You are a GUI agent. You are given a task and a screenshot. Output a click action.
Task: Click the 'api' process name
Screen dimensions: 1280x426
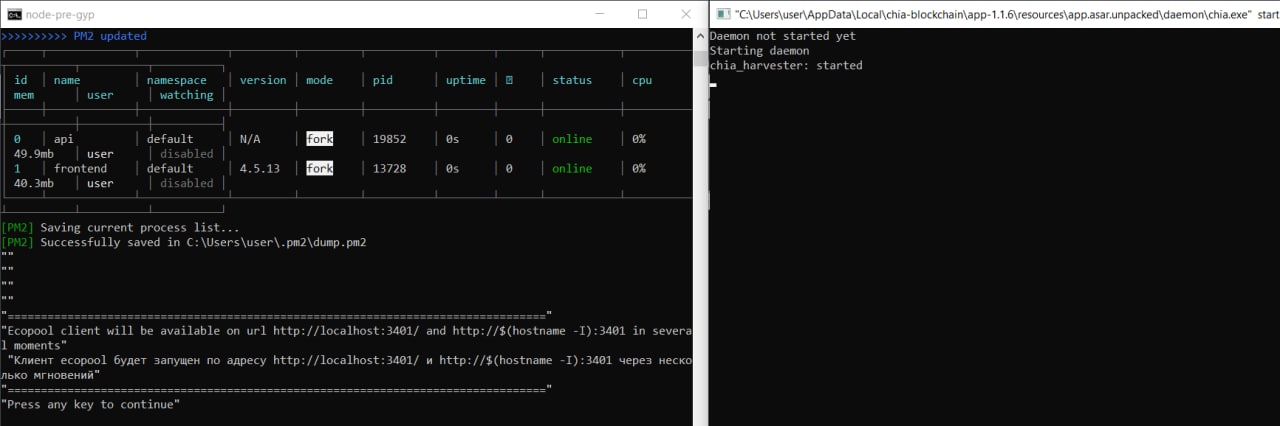[64, 139]
